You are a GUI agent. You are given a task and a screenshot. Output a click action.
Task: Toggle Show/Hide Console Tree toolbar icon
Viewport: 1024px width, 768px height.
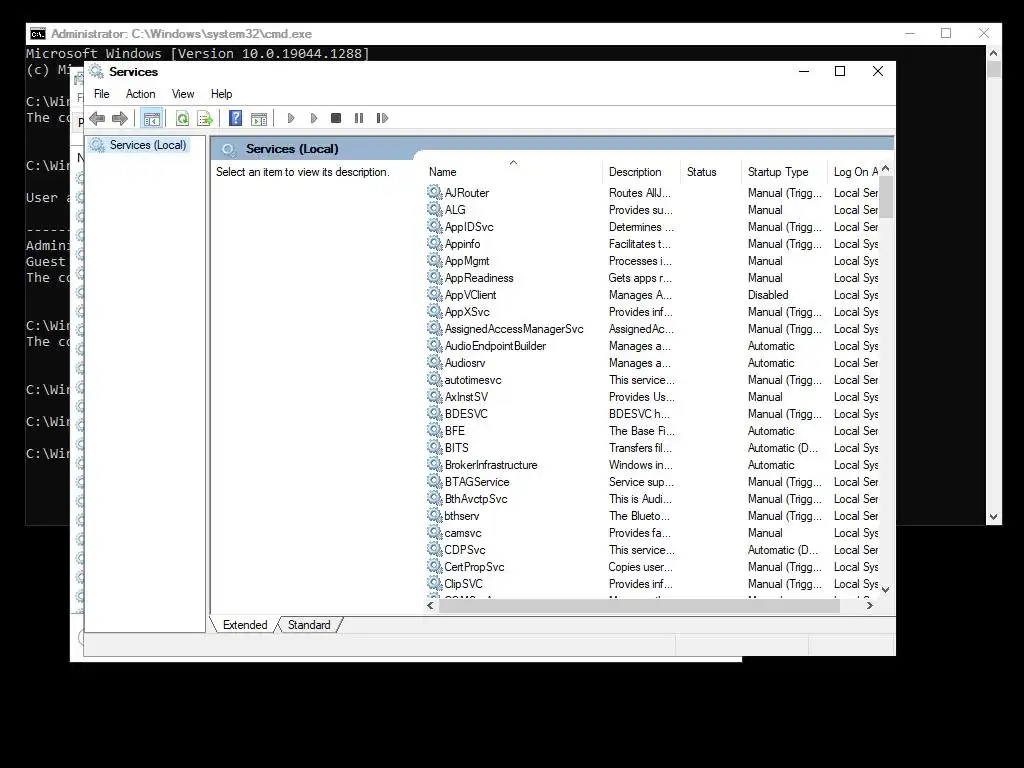coord(152,118)
